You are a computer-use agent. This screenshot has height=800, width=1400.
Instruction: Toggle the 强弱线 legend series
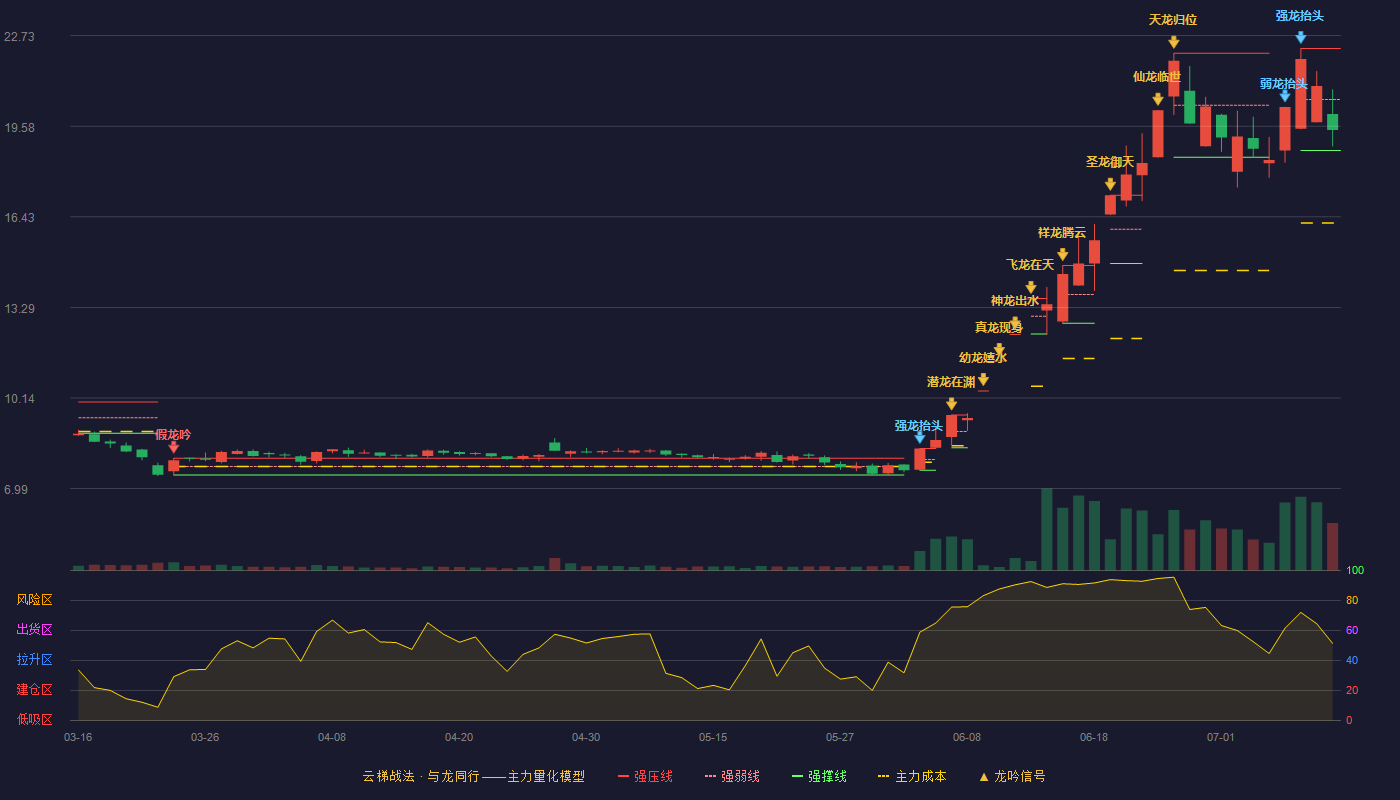tap(732, 776)
